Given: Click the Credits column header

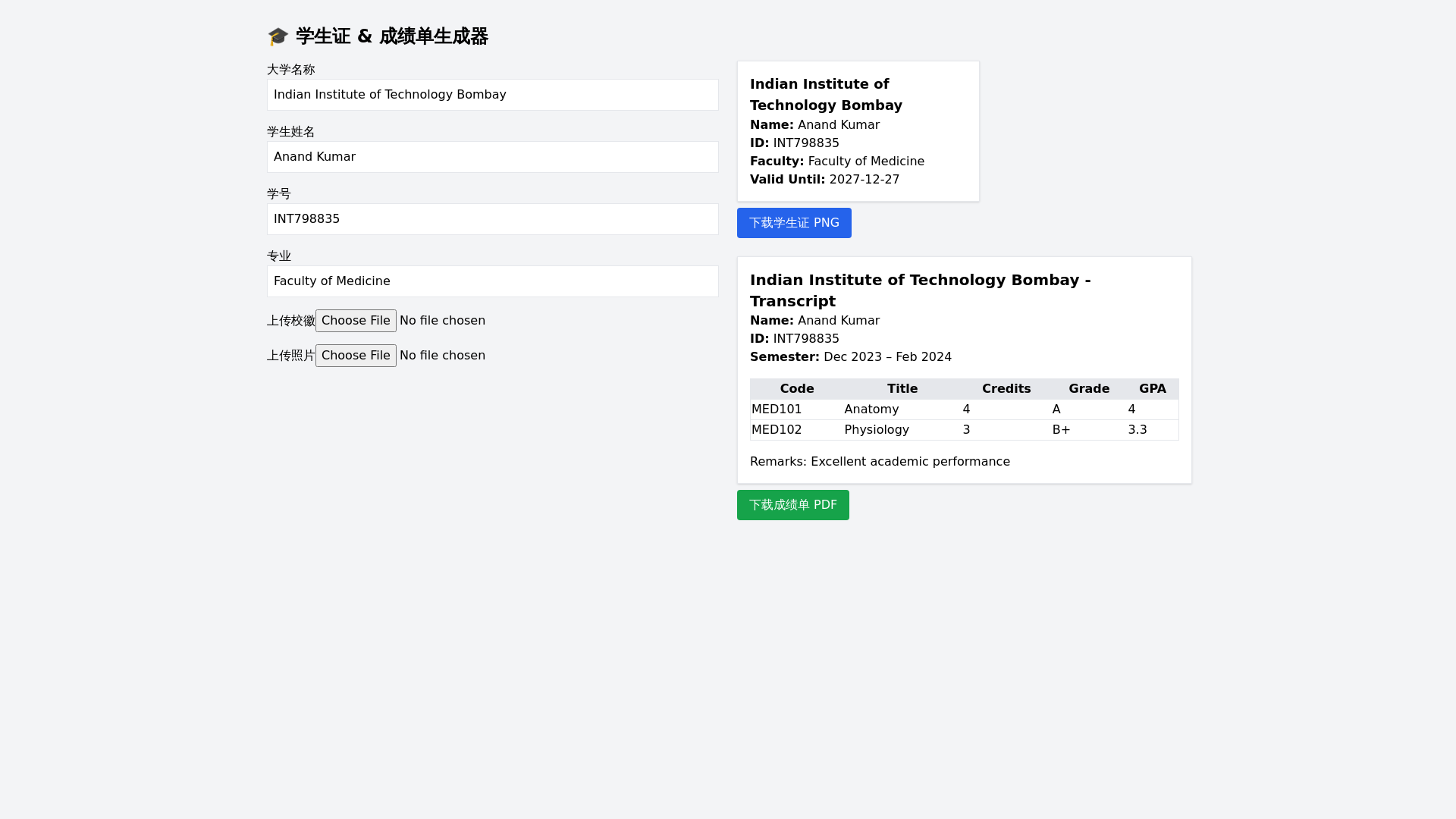Looking at the screenshot, I should click(1006, 389).
